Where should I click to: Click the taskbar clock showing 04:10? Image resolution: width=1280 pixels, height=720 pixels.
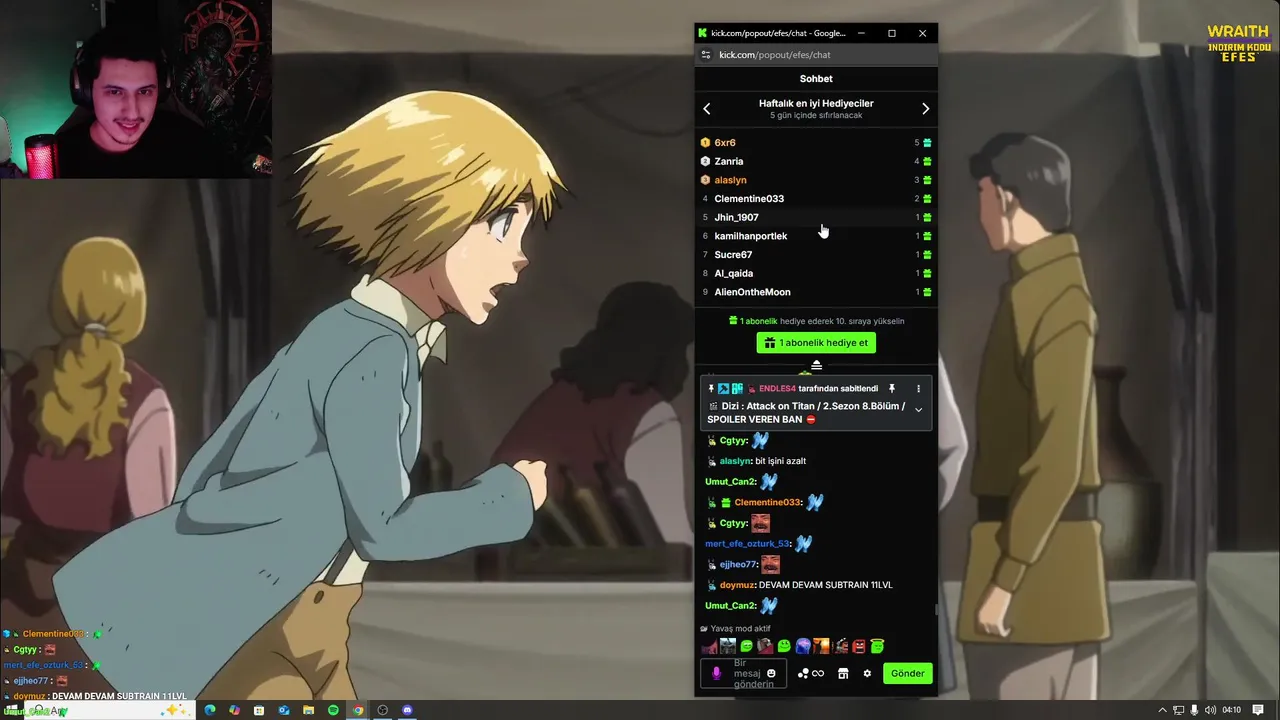pos(1232,710)
